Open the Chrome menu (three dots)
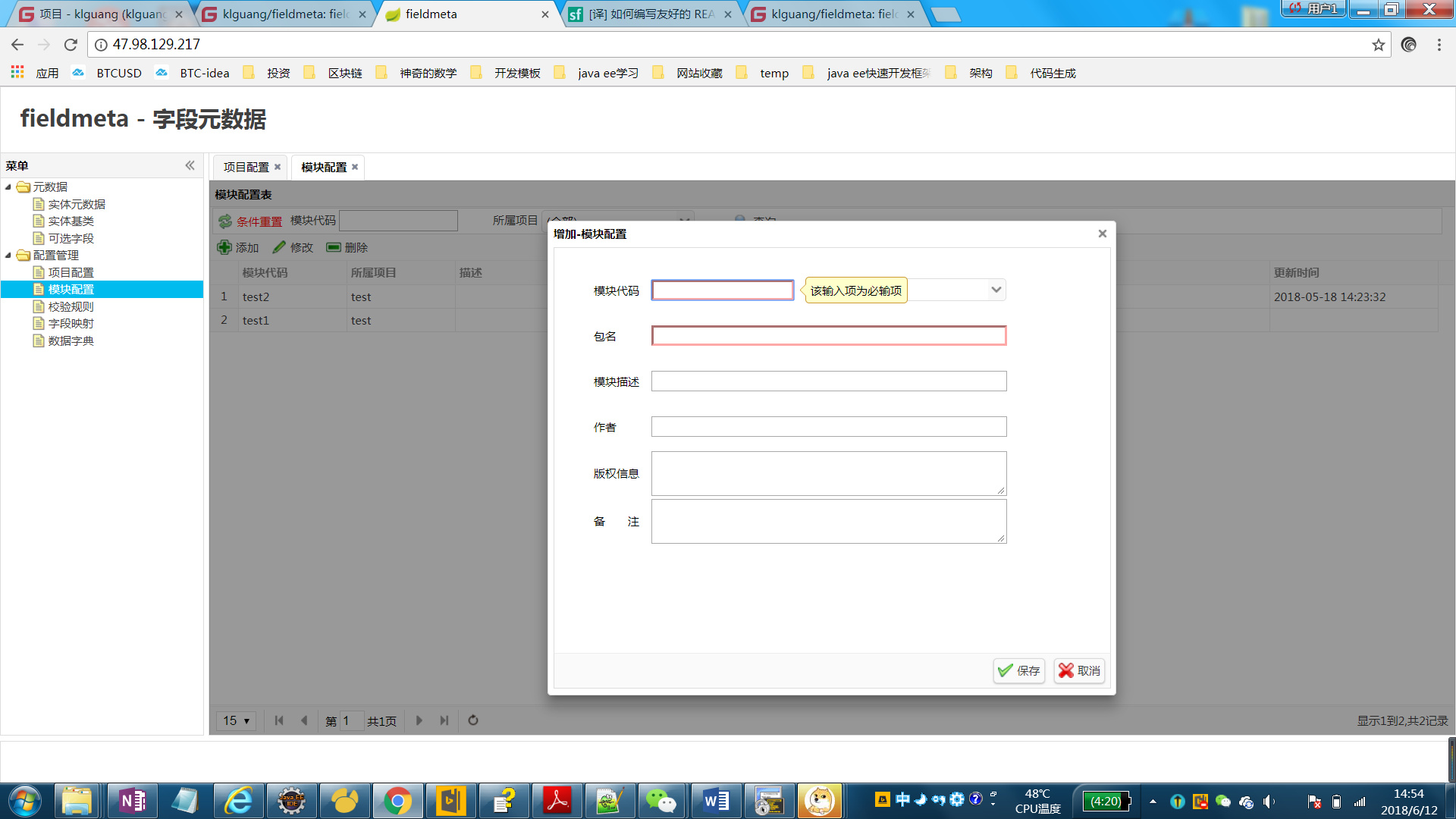The height and width of the screenshot is (819, 1456). [1439, 45]
